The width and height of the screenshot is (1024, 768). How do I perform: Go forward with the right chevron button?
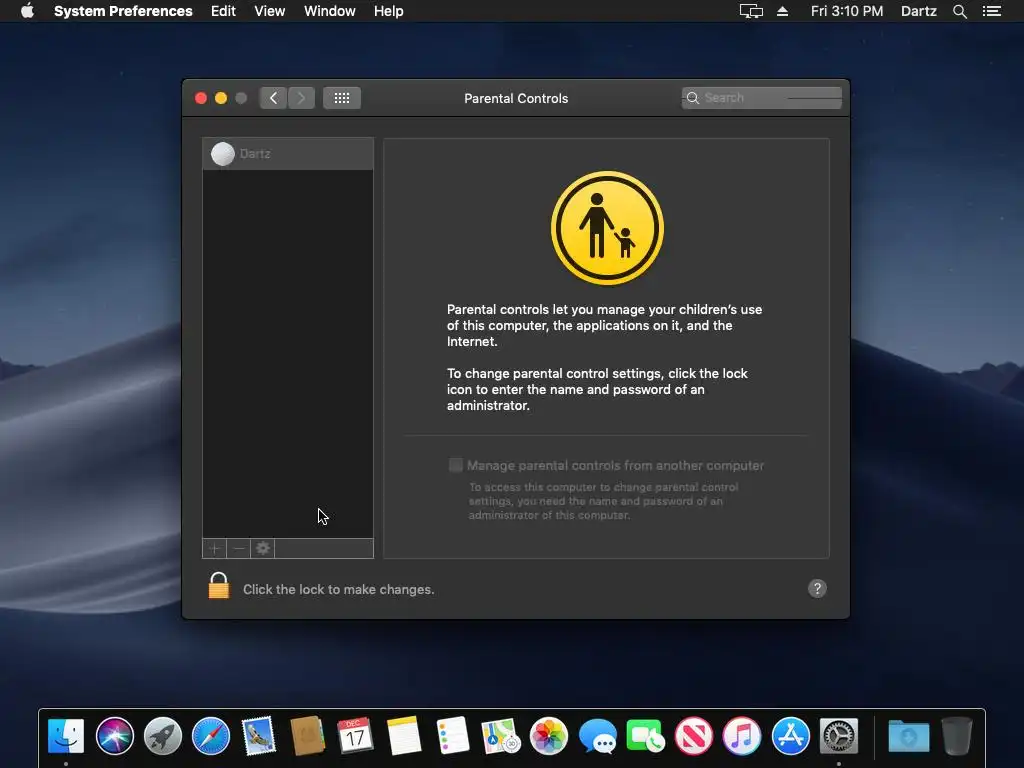(301, 98)
